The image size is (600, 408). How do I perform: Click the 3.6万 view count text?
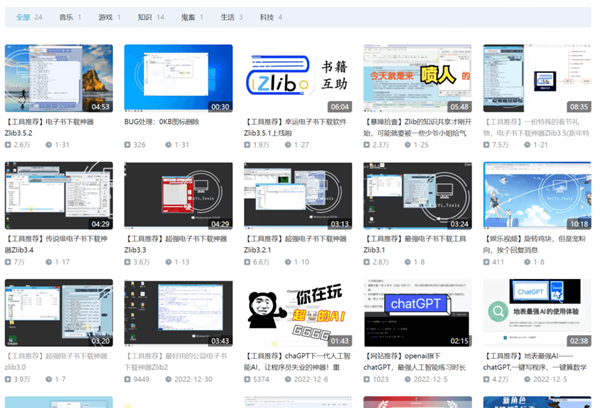pyautogui.click(x=142, y=262)
